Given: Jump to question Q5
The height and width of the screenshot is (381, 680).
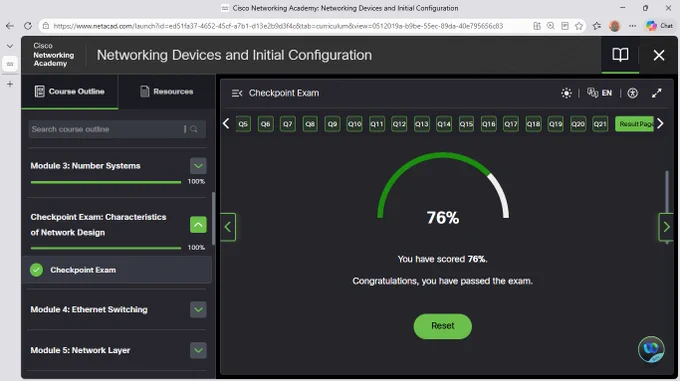Looking at the screenshot, I should (243, 124).
